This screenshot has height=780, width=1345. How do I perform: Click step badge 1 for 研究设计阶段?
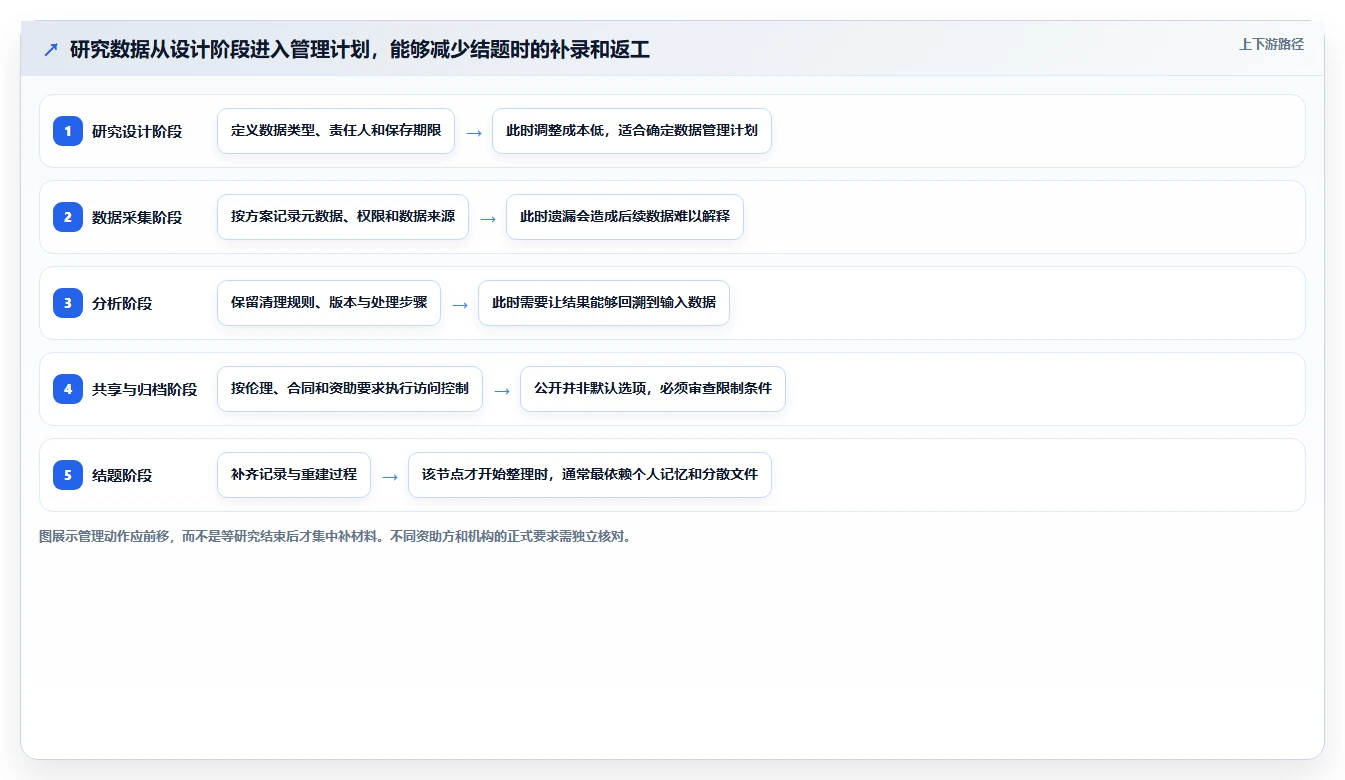click(x=68, y=130)
